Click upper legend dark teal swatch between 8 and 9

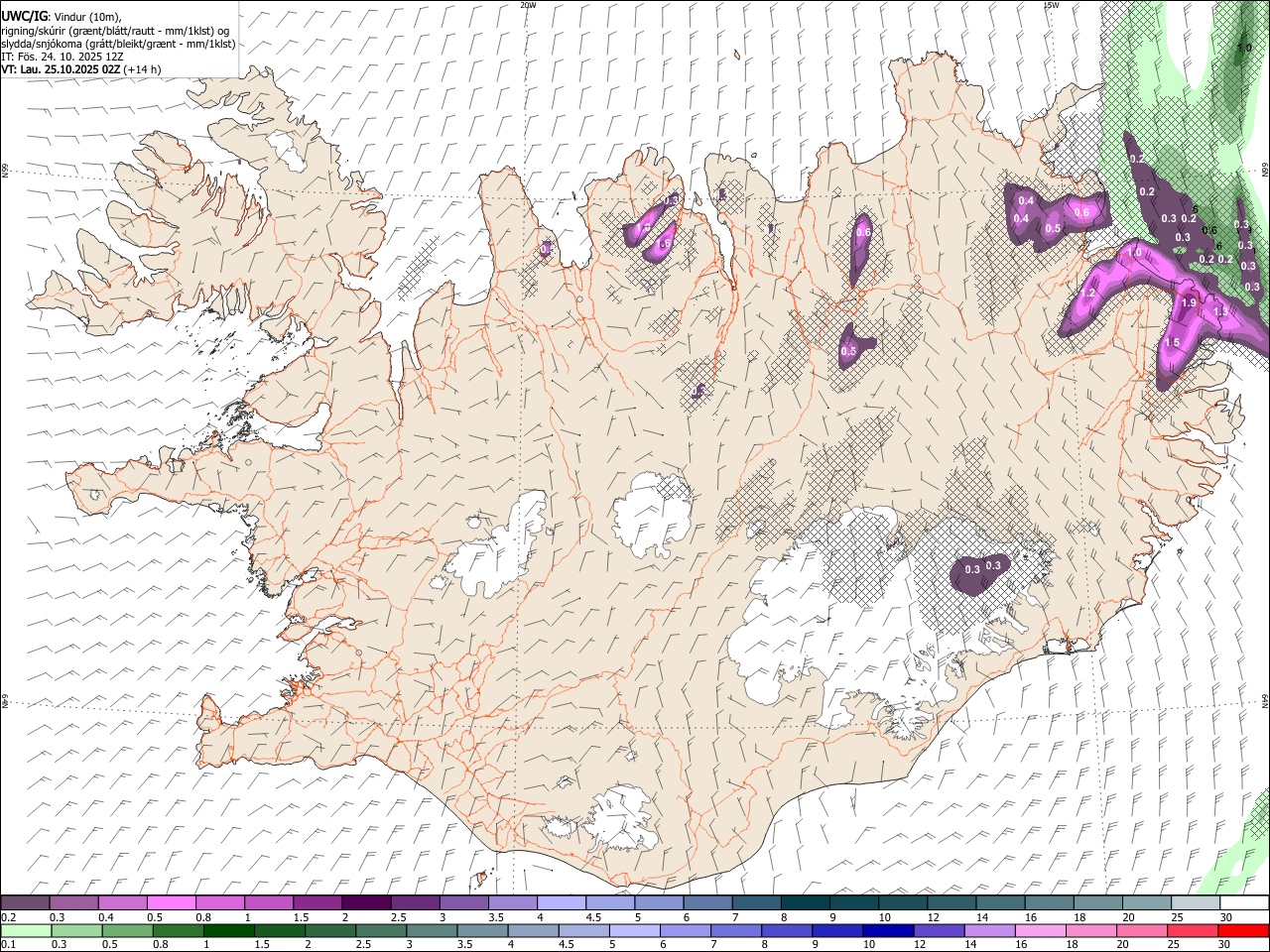coord(807,903)
